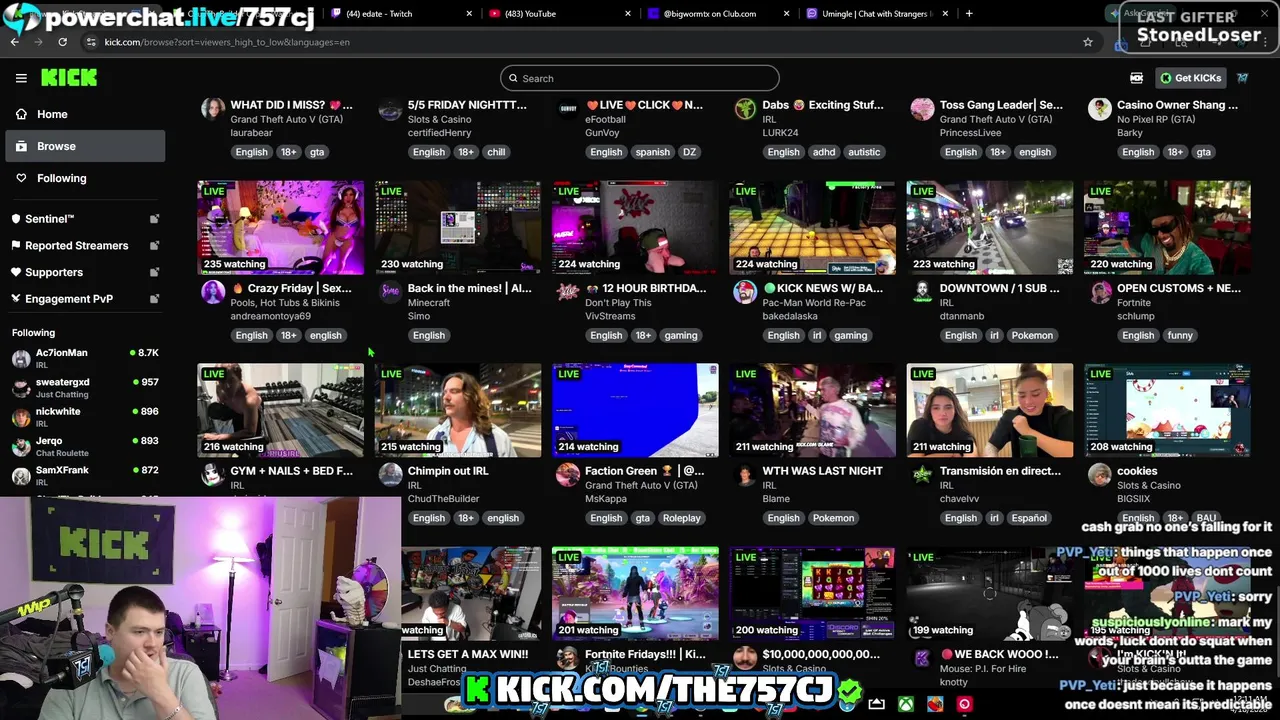Image resolution: width=1280 pixels, height=720 pixels.
Task: Click MsKappa channel avatar
Action: [x=567, y=474]
